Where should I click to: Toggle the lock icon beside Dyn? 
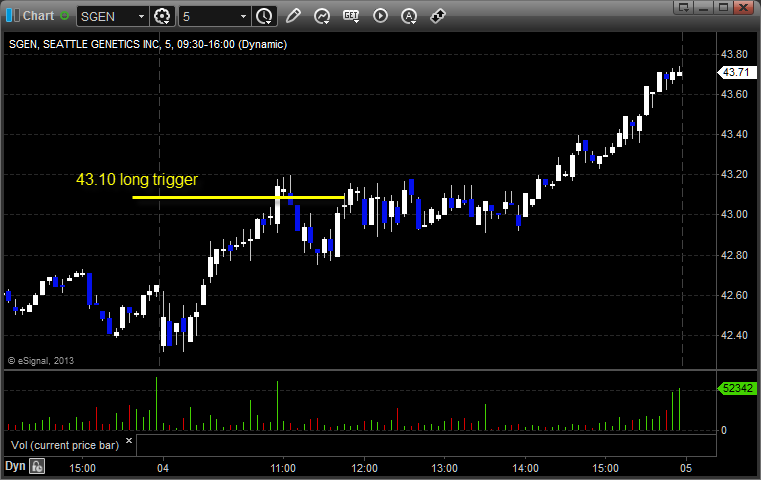37,466
